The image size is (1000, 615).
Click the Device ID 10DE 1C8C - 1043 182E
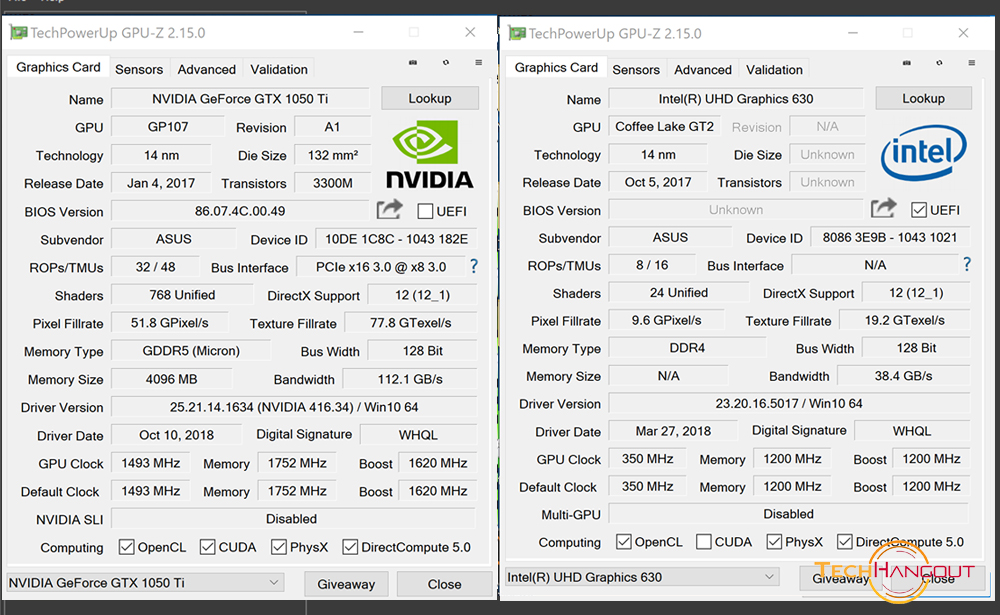pos(397,239)
